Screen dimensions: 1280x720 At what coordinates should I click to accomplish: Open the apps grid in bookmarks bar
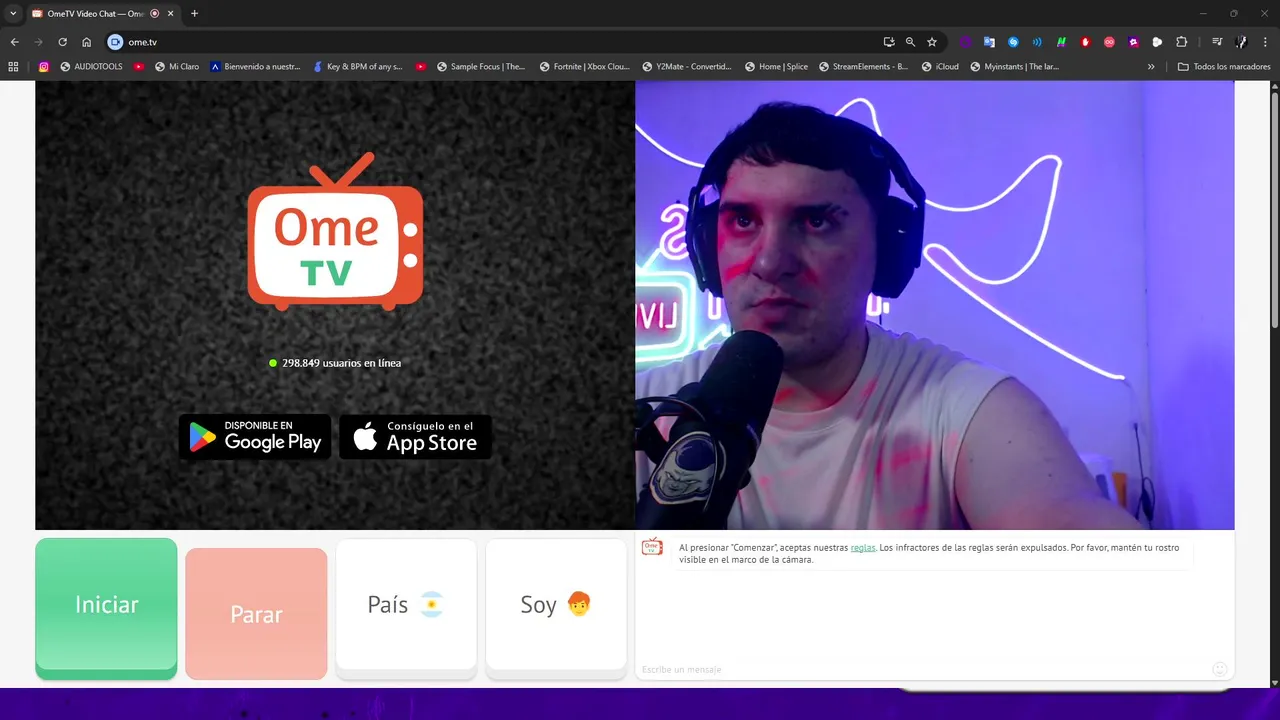(x=13, y=67)
